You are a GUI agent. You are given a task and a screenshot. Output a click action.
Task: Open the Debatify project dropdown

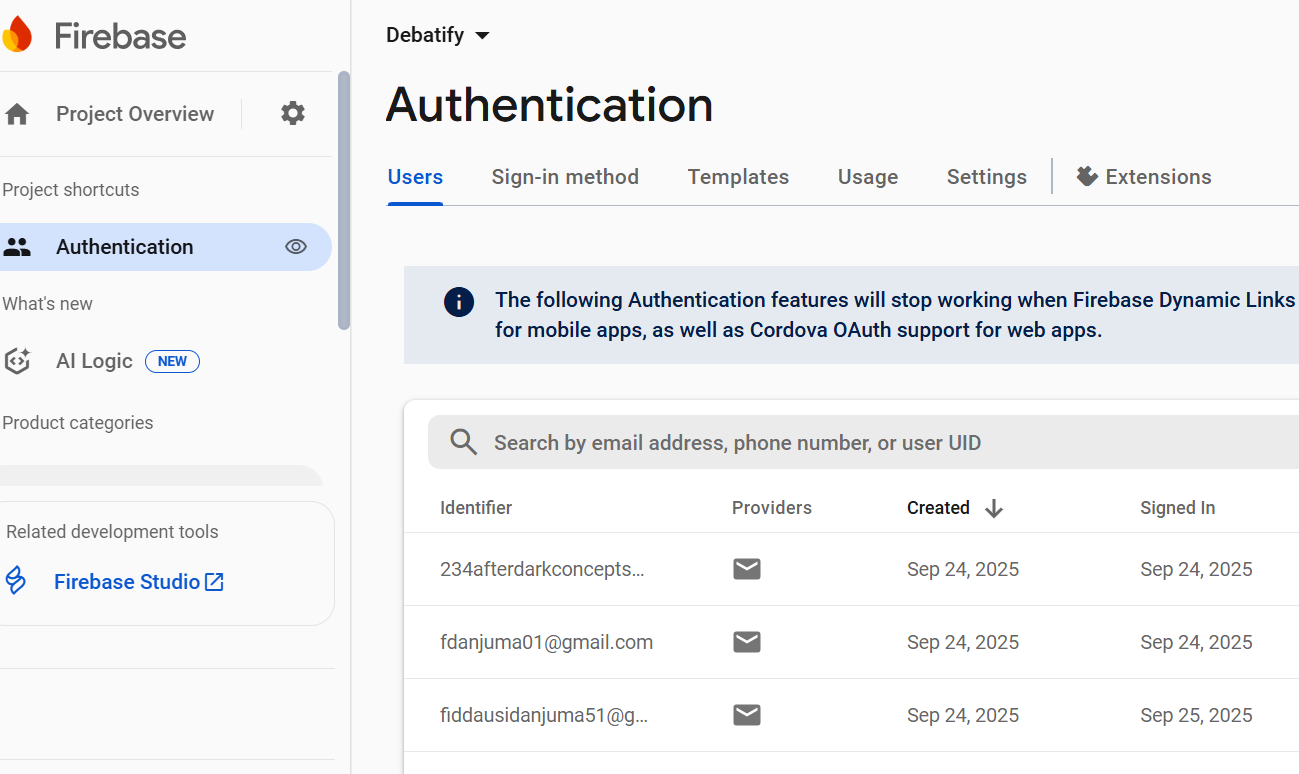(438, 35)
